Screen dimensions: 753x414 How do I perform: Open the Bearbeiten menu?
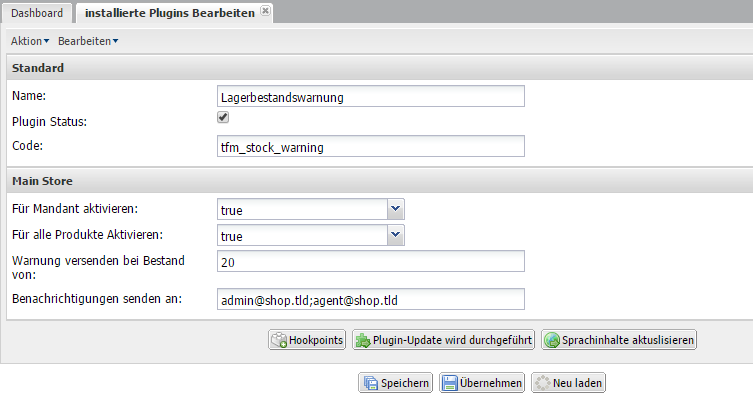pyautogui.click(x=88, y=41)
